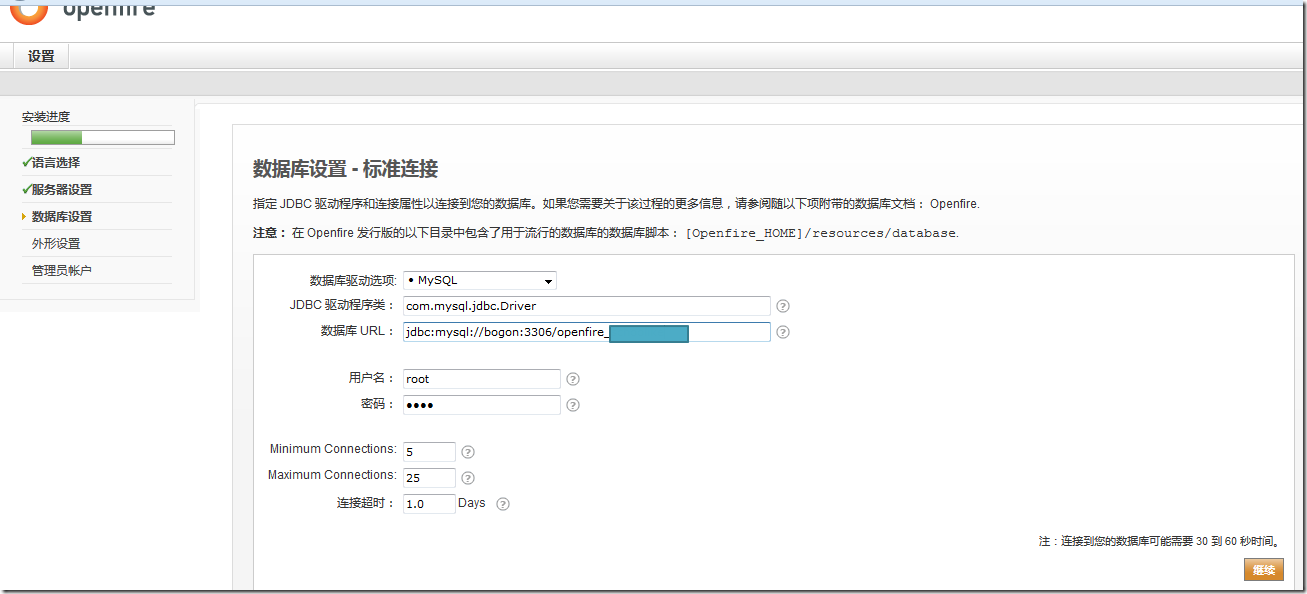Click the Openfire flame logo icon
Screen dimensions: 1307x594
[29, 12]
